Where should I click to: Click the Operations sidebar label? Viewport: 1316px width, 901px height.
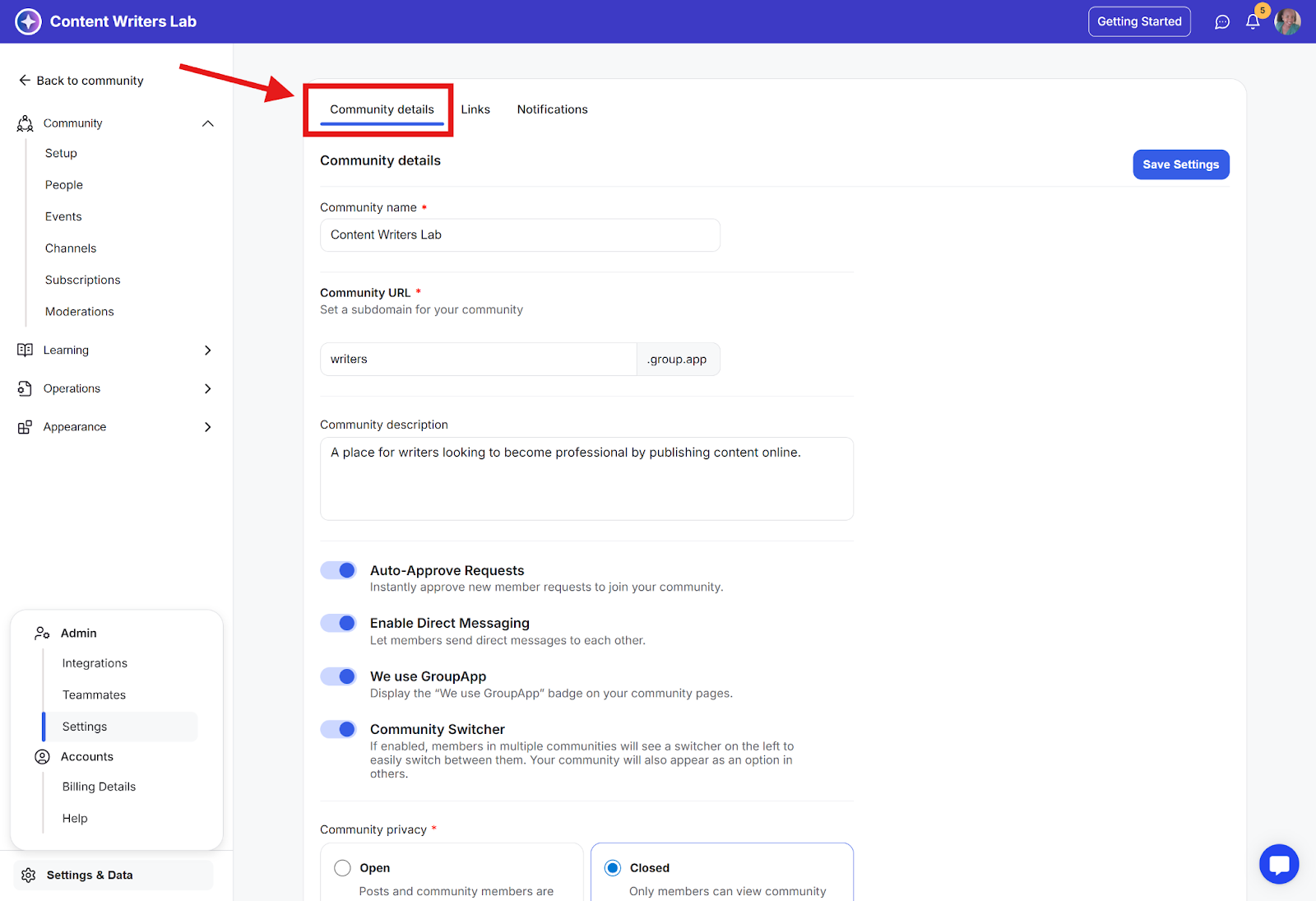tap(72, 388)
